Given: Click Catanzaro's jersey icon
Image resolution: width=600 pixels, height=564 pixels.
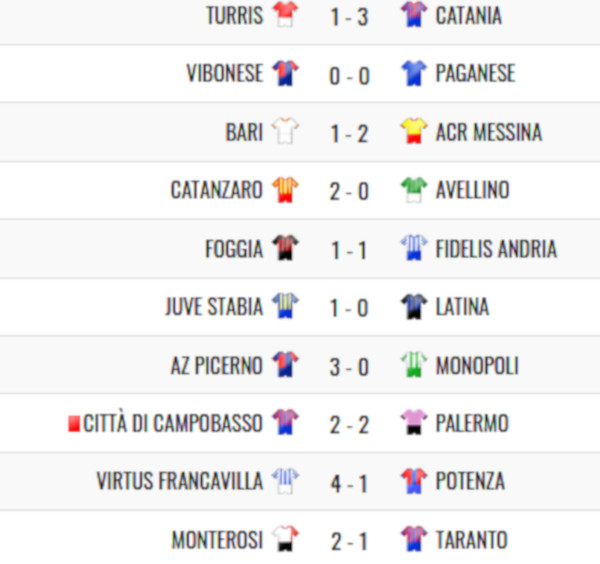Looking at the screenshot, I should pyautogui.click(x=285, y=189).
